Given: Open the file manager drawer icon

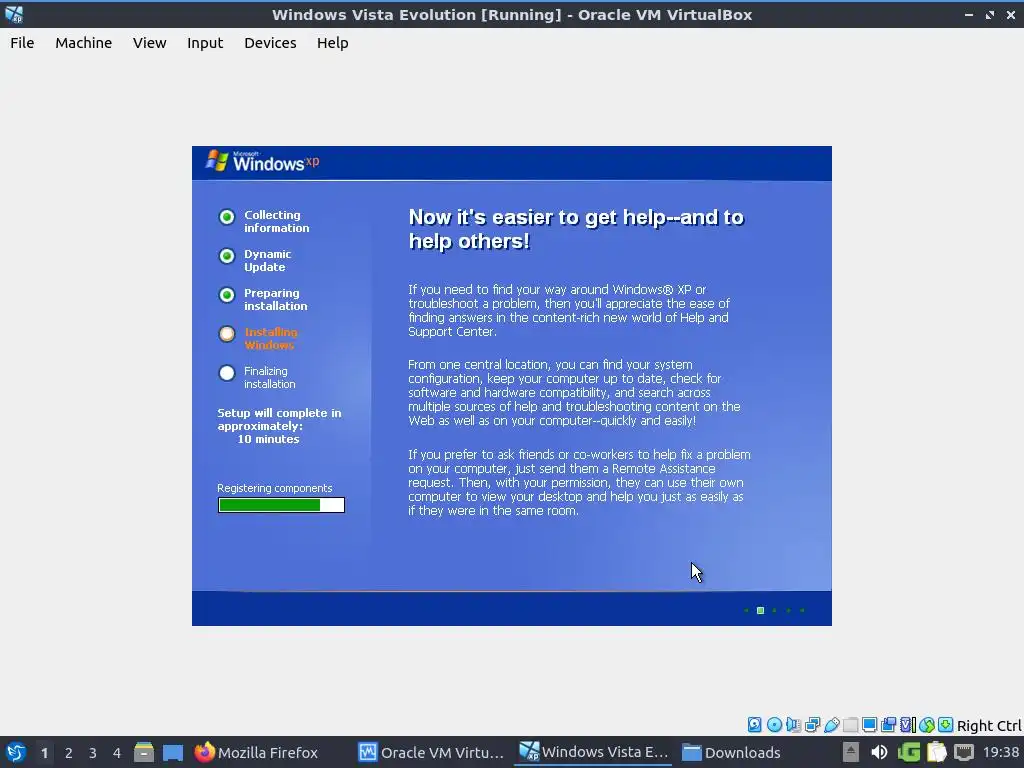Looking at the screenshot, I should click(x=144, y=752).
